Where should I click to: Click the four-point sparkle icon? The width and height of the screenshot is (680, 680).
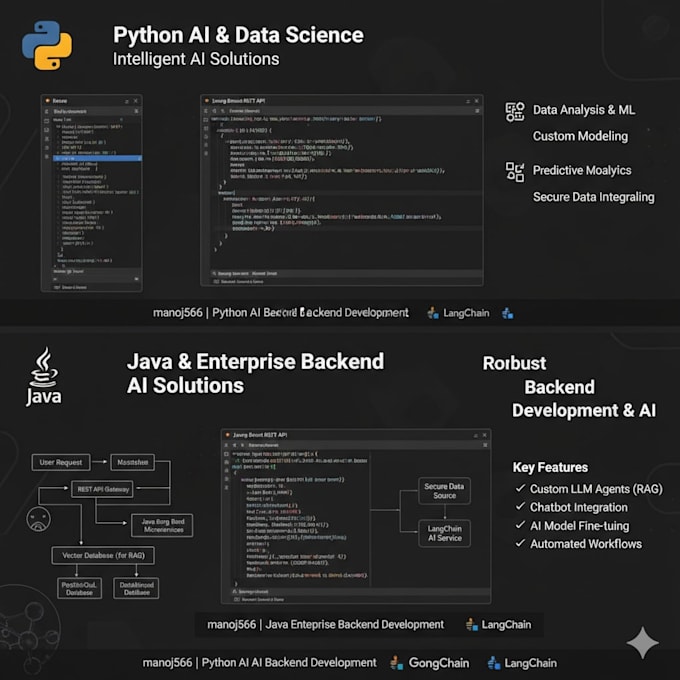click(x=643, y=642)
